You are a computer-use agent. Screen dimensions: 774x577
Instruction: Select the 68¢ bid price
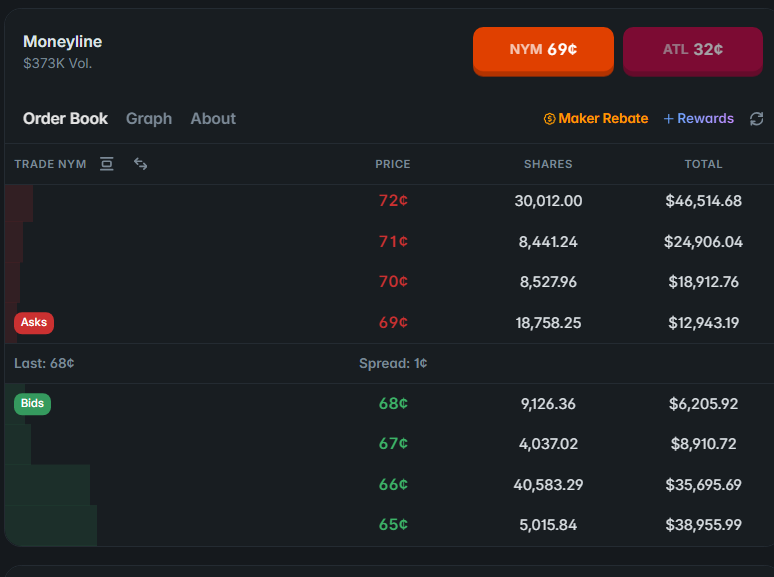[x=393, y=403]
